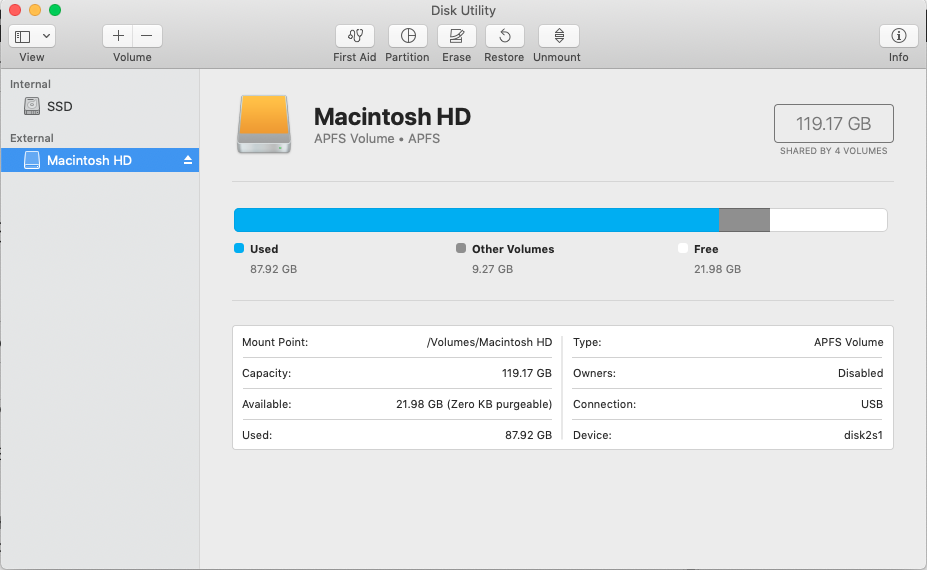Click the gray Other Volumes legend swatch
This screenshot has width=927, height=570.
click(461, 248)
